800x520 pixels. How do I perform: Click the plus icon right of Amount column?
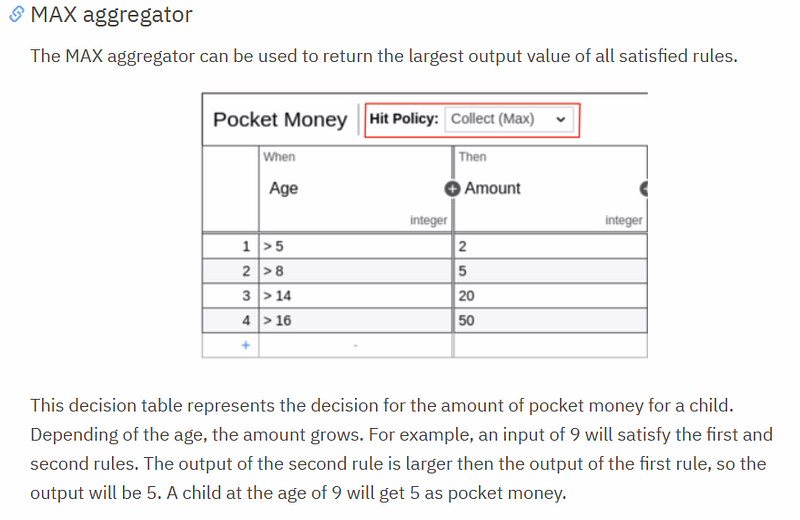[644, 189]
